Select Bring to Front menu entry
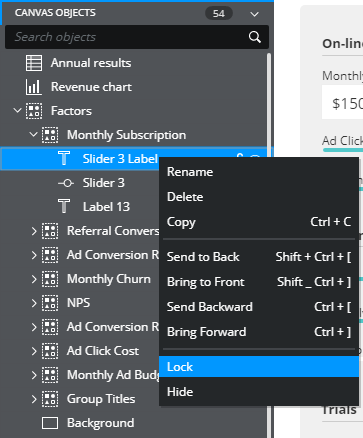Viewport: 363px width, 438px height. [259, 282]
